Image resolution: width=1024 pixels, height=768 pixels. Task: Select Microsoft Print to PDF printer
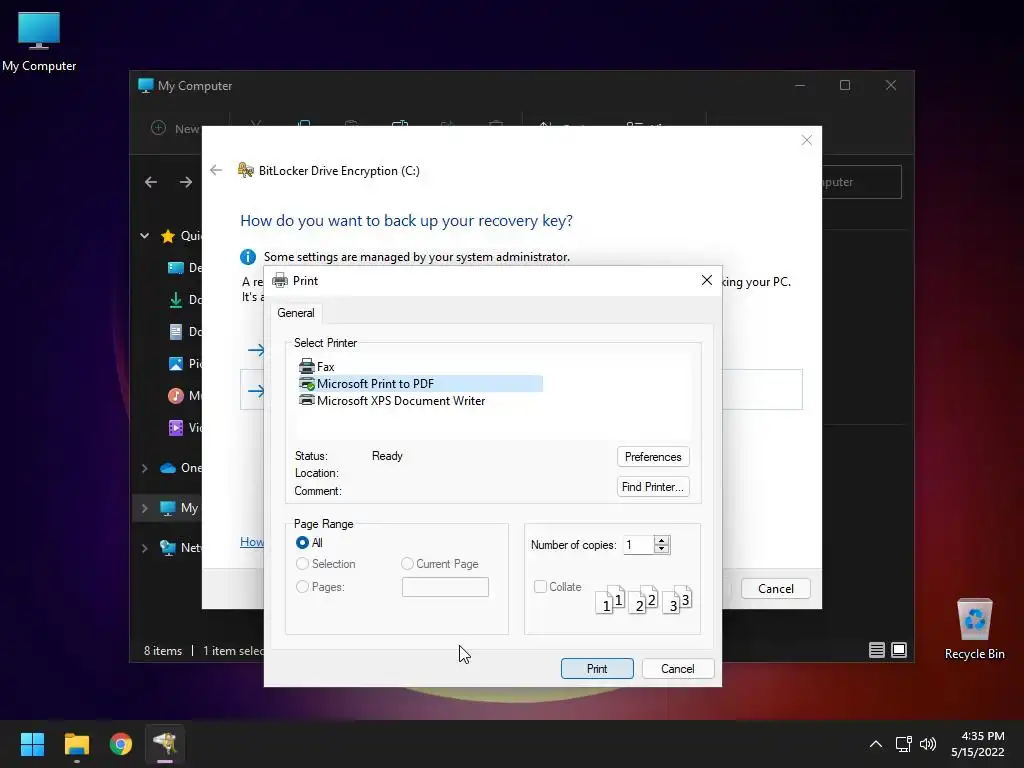point(420,383)
